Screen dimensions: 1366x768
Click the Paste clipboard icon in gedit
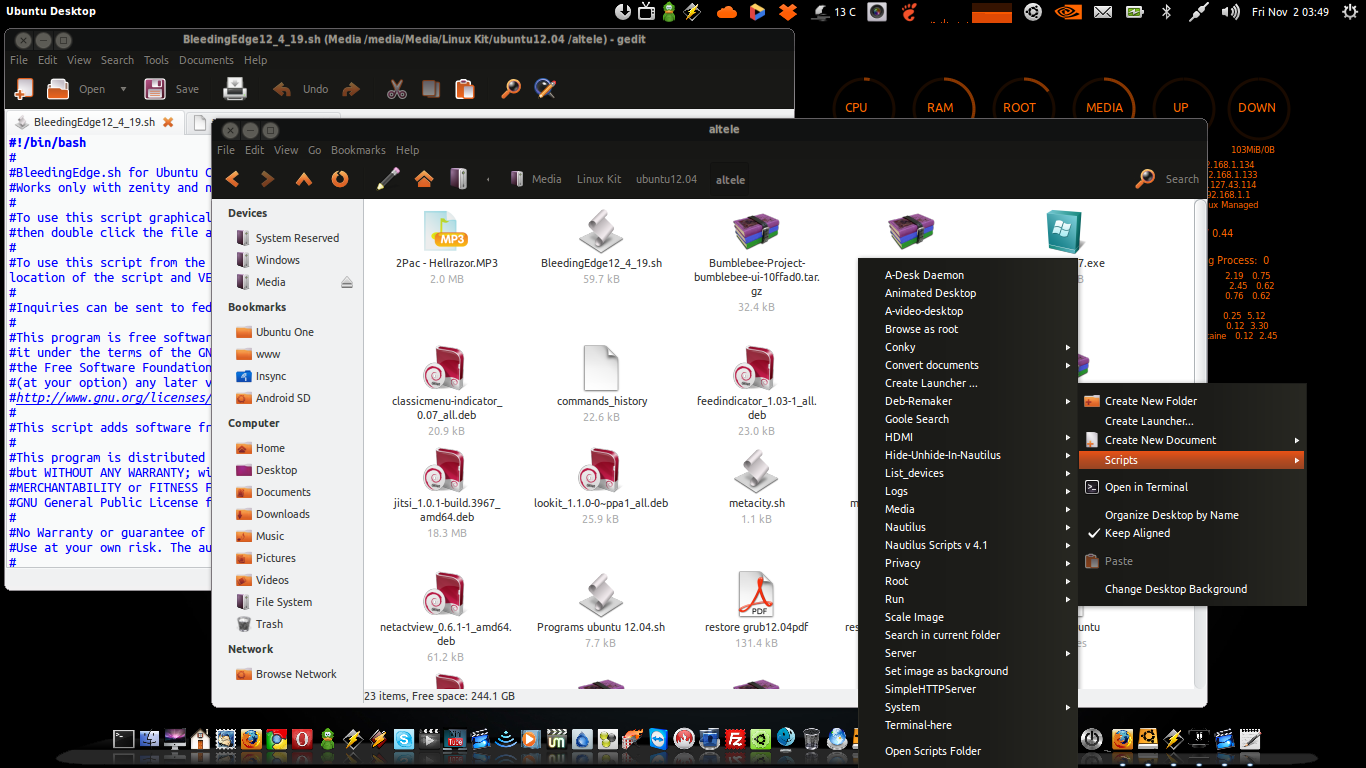[464, 89]
